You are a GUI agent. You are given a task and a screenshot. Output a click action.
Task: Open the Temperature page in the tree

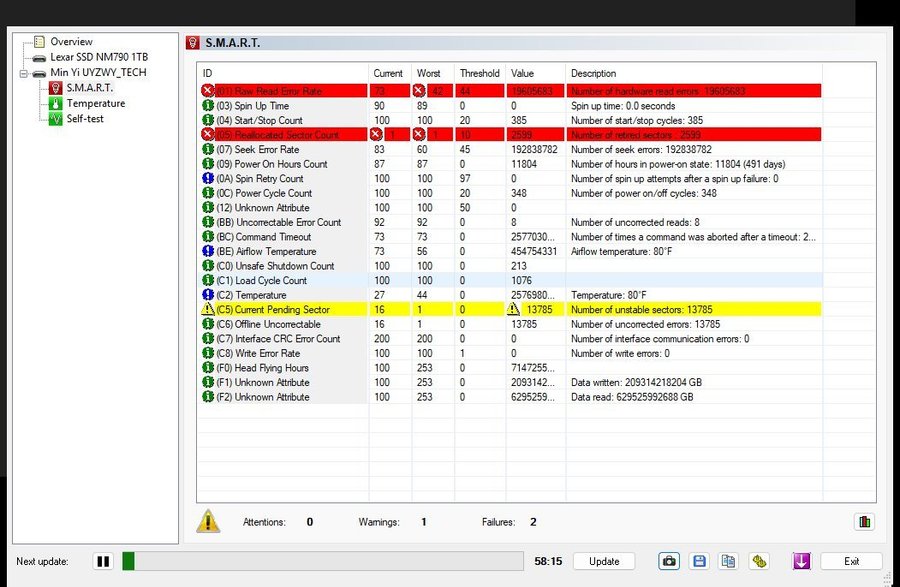point(96,103)
